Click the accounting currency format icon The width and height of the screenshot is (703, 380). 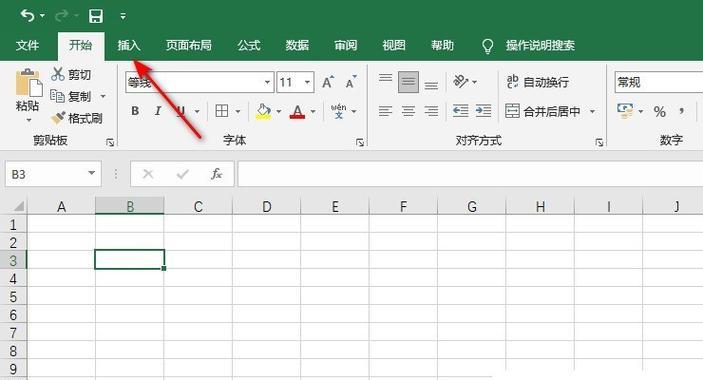625,111
